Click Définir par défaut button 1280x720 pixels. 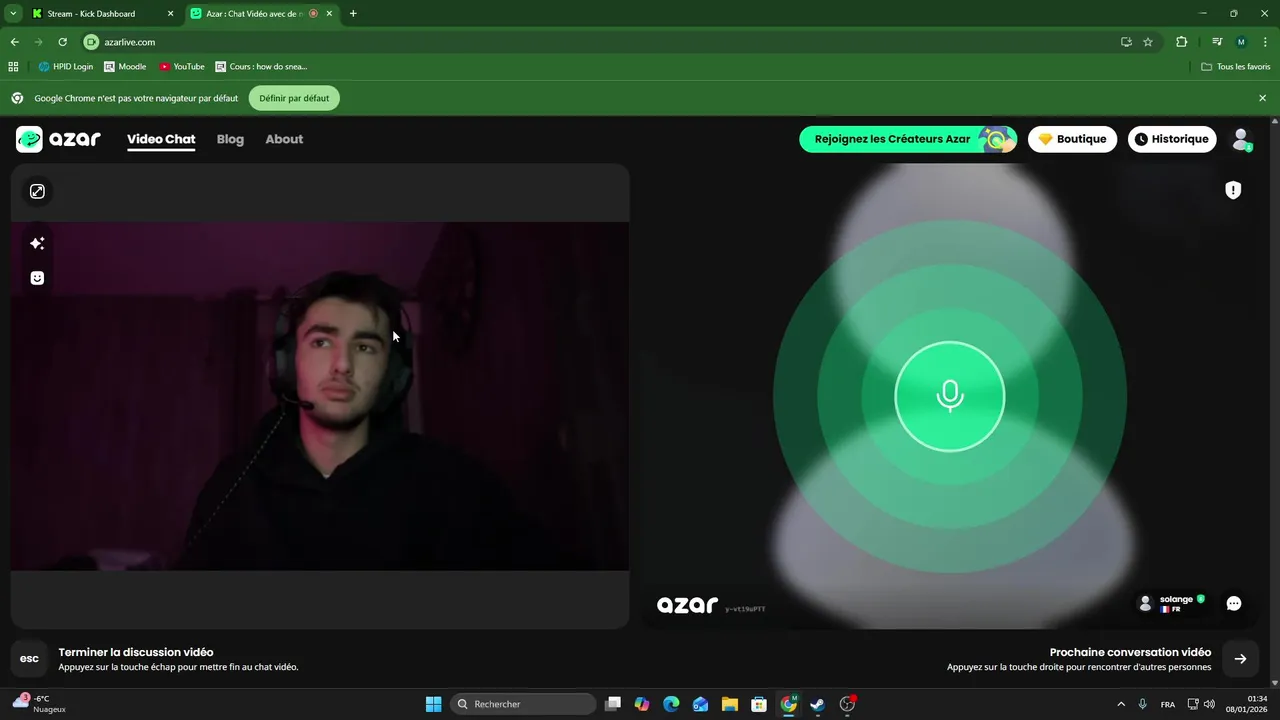point(294,98)
